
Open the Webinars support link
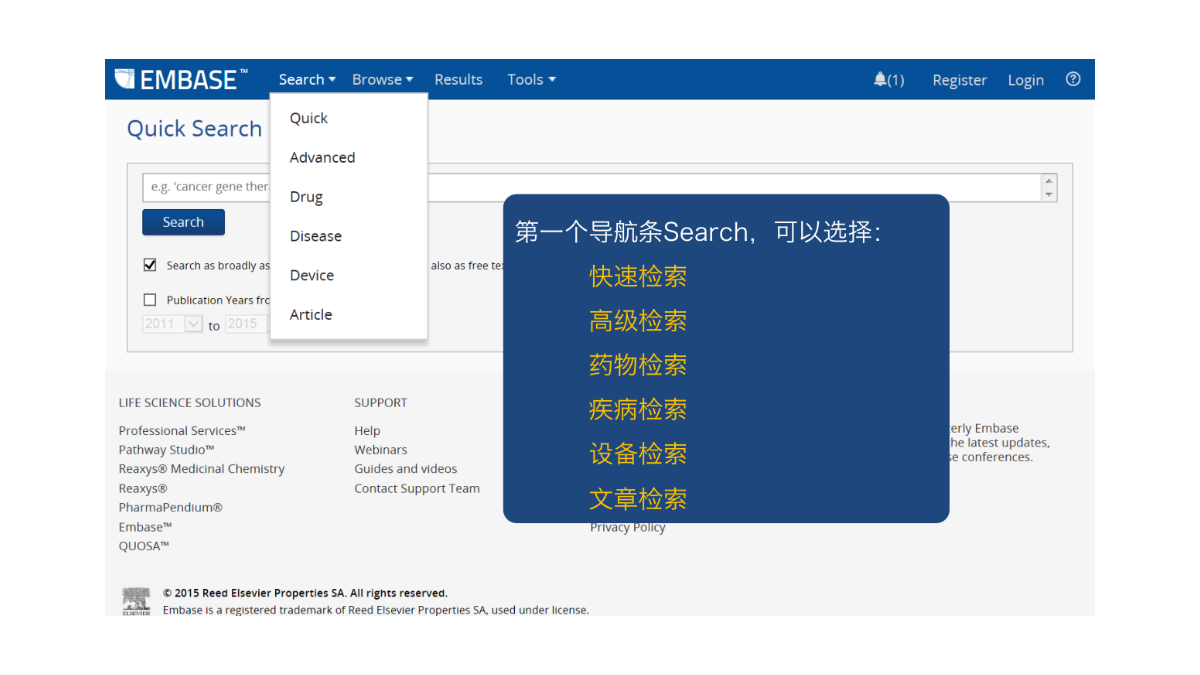tap(381, 450)
